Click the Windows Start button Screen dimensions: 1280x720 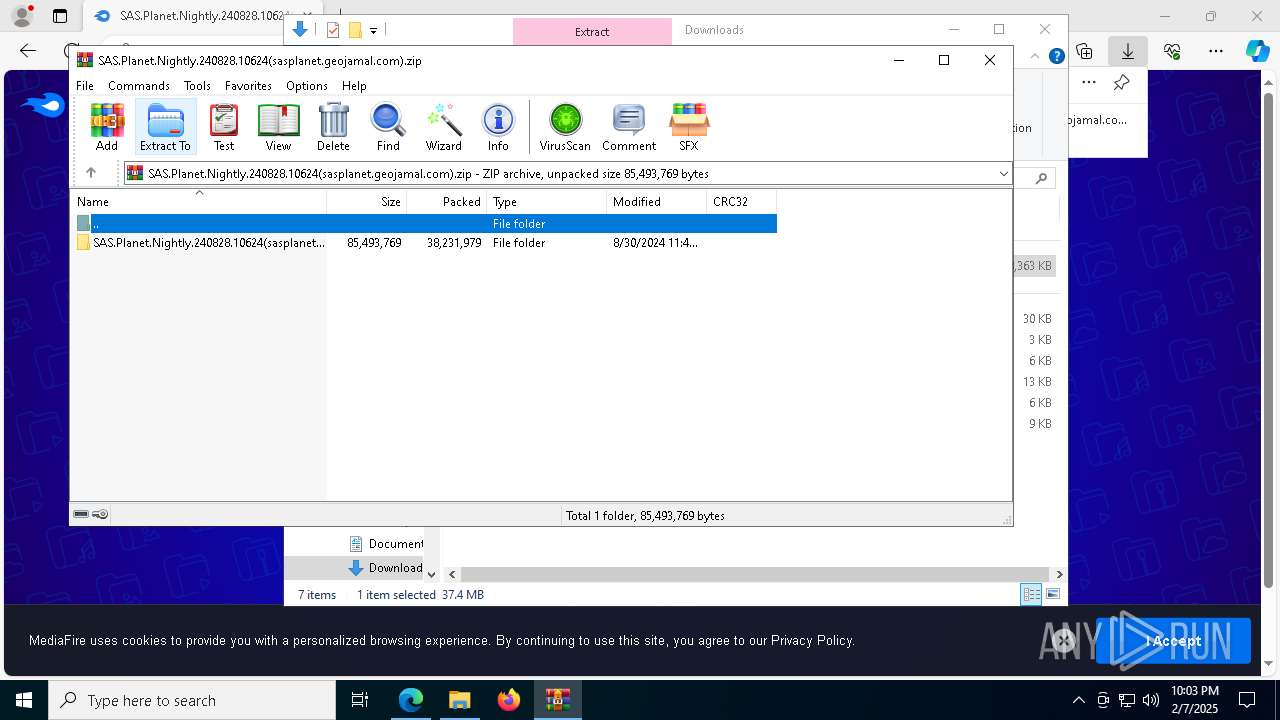click(24, 700)
